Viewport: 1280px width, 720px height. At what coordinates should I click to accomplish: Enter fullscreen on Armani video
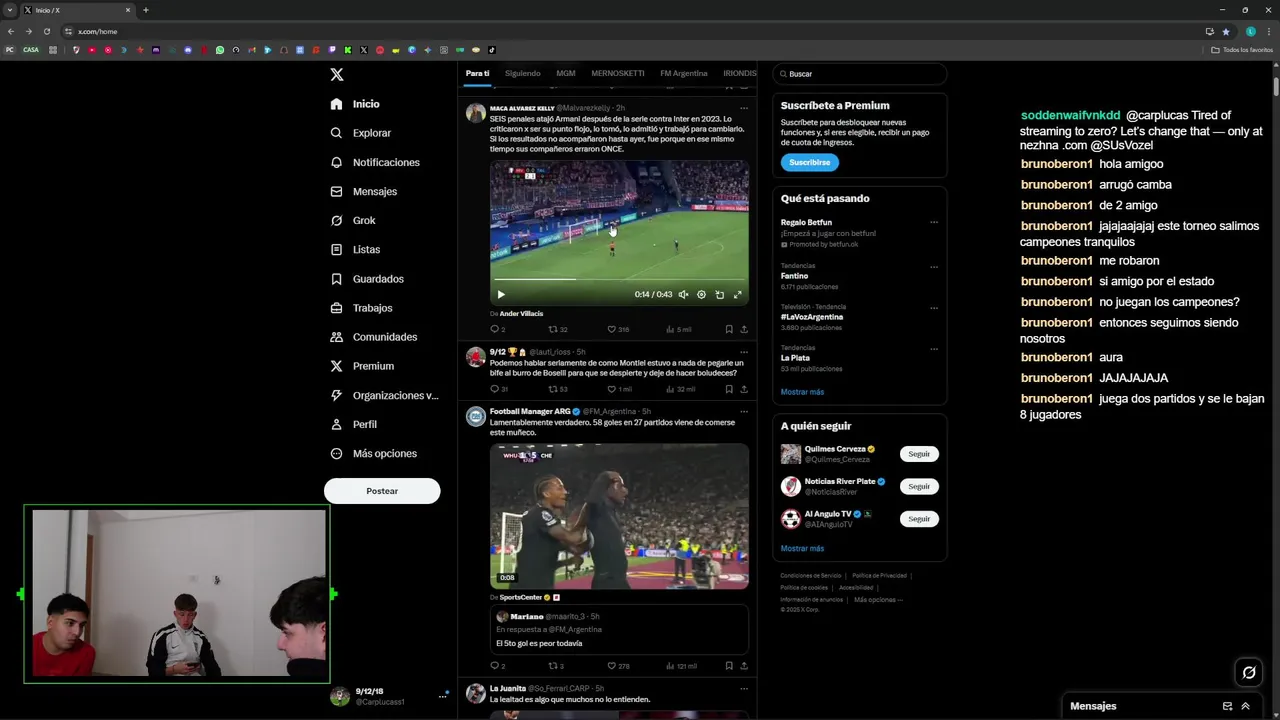(x=737, y=294)
